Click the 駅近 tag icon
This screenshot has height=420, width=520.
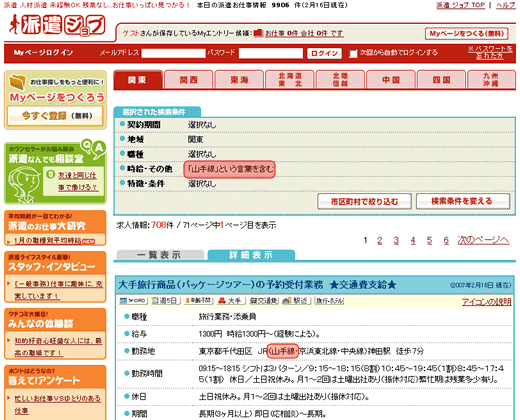[296, 301]
